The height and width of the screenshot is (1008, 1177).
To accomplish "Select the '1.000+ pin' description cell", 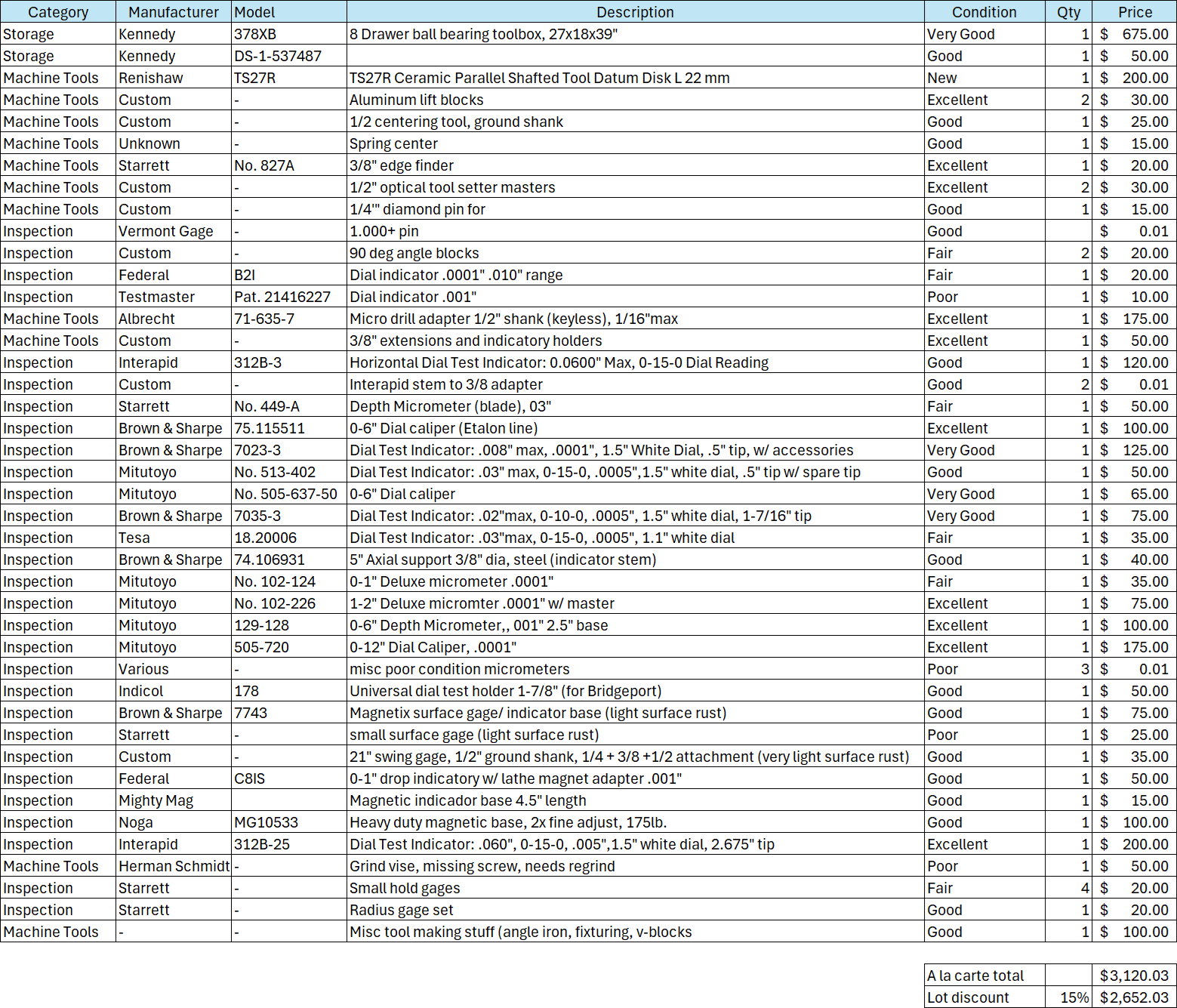I will tap(636, 231).
